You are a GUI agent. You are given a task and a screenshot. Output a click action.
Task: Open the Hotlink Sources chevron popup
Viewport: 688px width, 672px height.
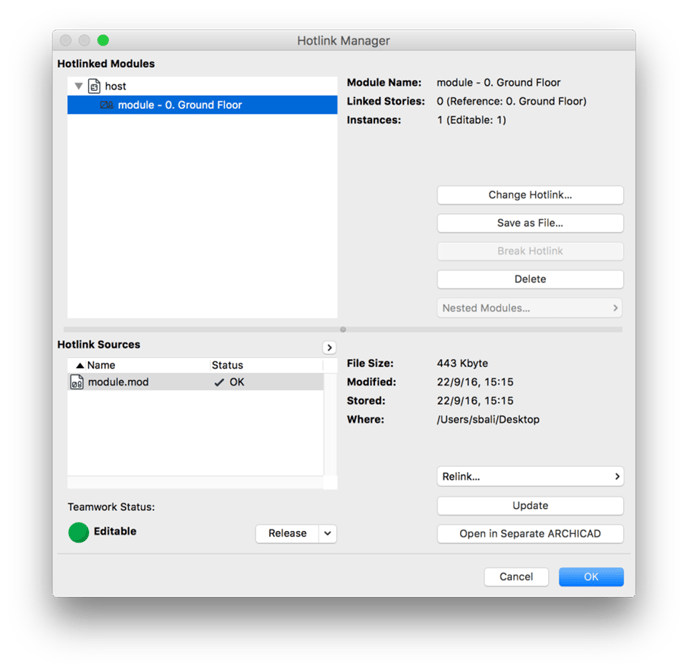click(x=330, y=347)
